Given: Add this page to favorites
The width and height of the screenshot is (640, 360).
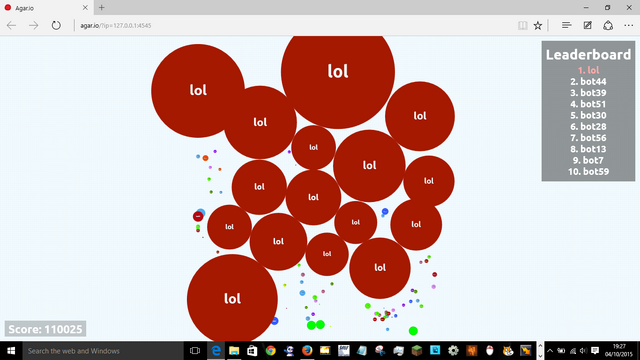Looking at the screenshot, I should pos(538,25).
